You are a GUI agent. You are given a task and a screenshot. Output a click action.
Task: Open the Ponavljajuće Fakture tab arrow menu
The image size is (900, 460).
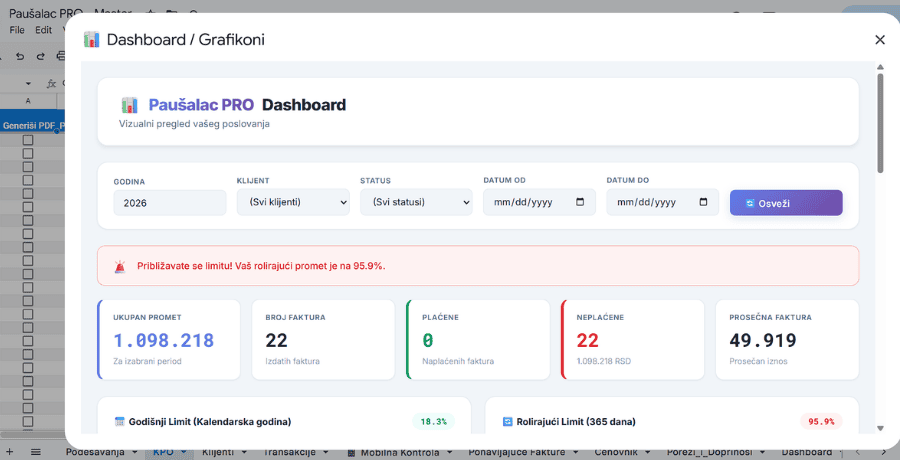tap(576, 453)
